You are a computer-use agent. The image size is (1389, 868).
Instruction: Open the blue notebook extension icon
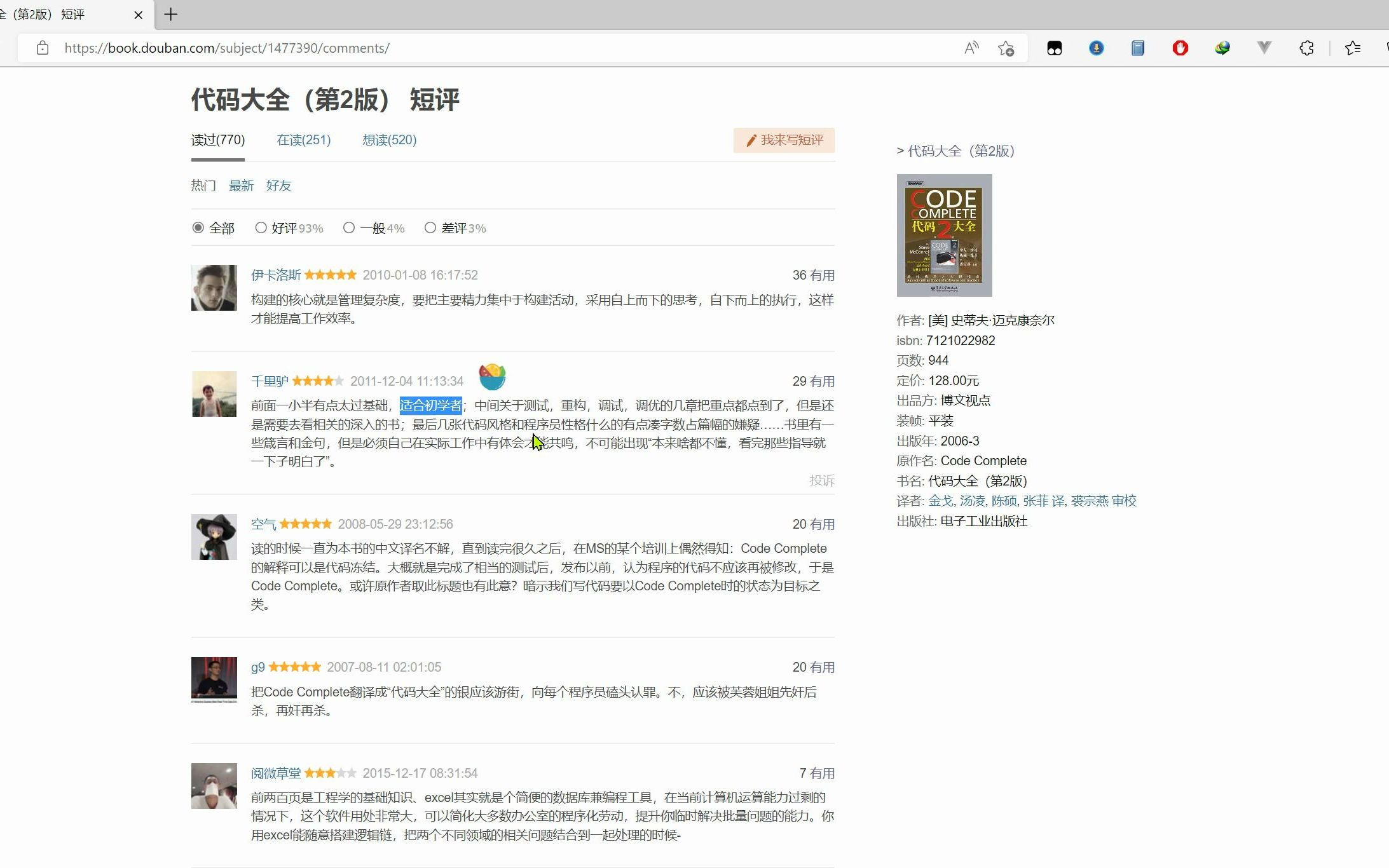[x=1138, y=48]
